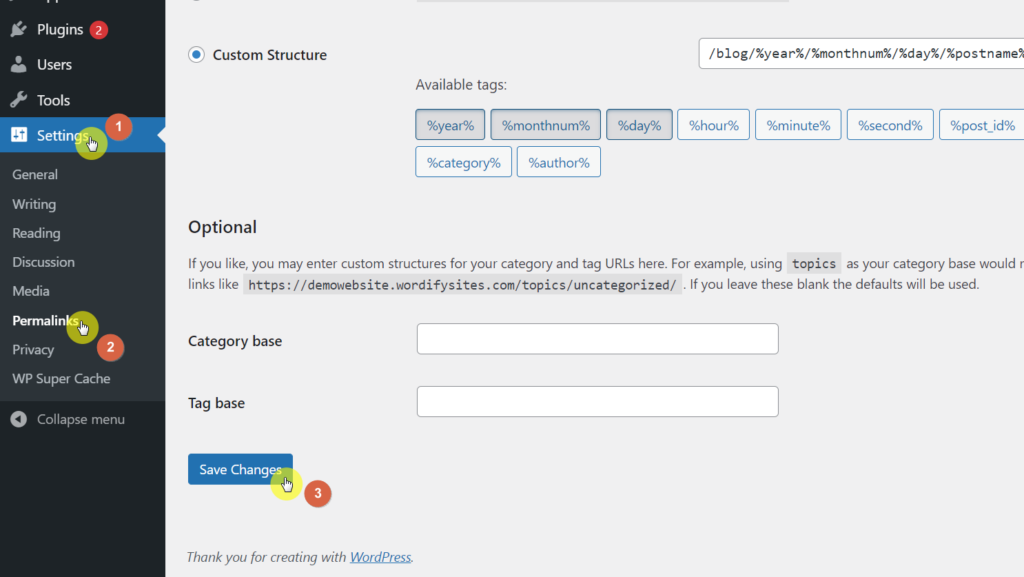Go to Discussion settings

pos(43,262)
